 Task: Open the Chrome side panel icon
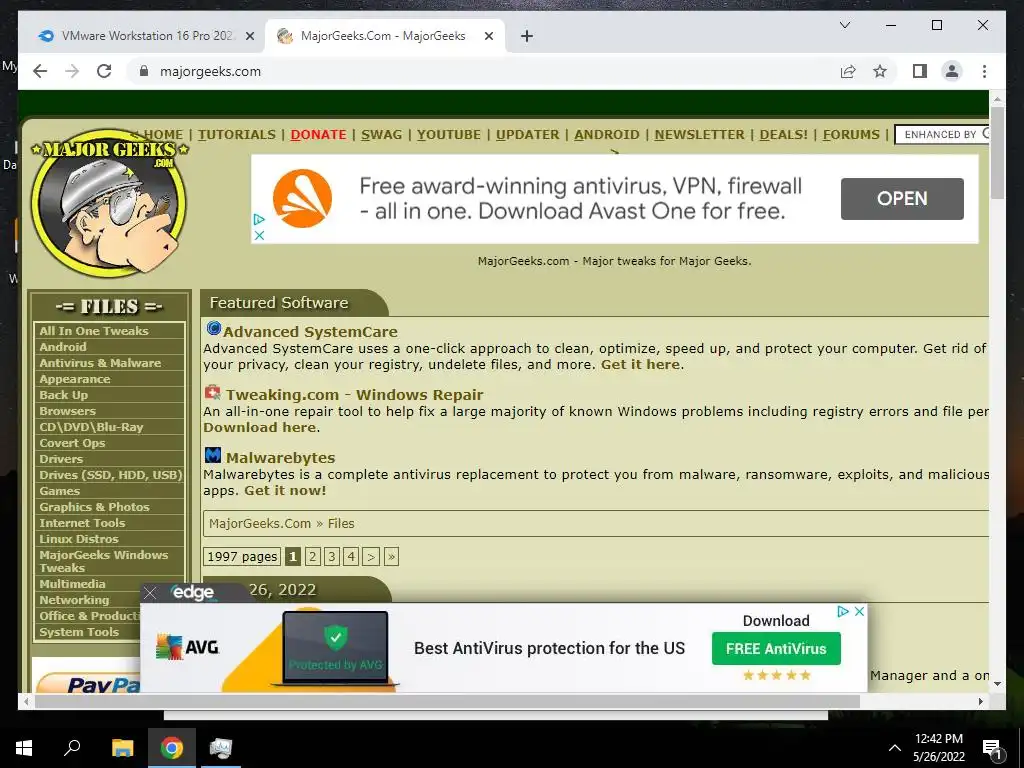pos(920,71)
